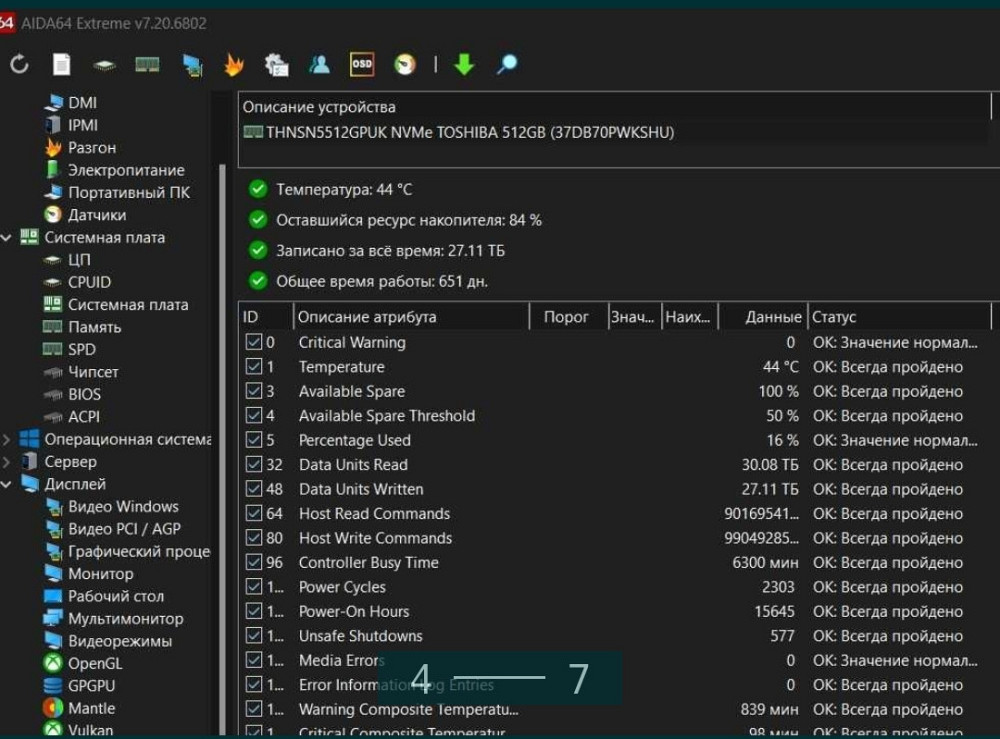
Task: Open the Report page icon
Action: [62, 65]
